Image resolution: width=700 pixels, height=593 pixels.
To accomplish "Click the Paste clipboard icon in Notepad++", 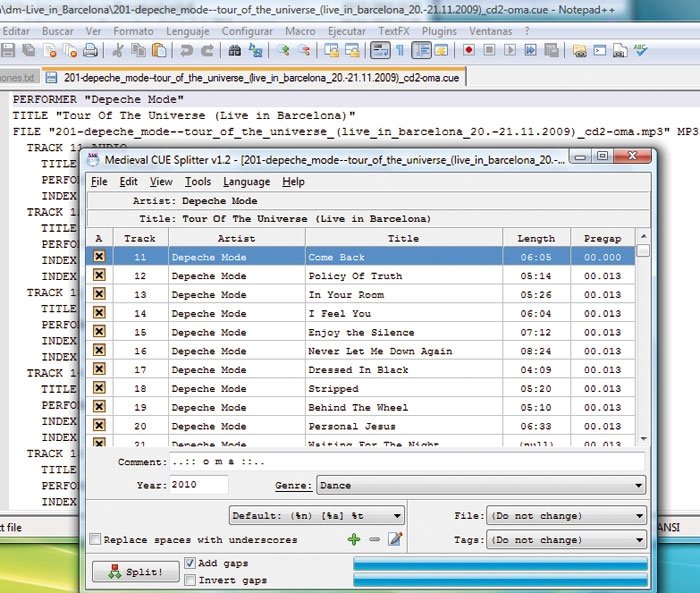I will pos(159,50).
